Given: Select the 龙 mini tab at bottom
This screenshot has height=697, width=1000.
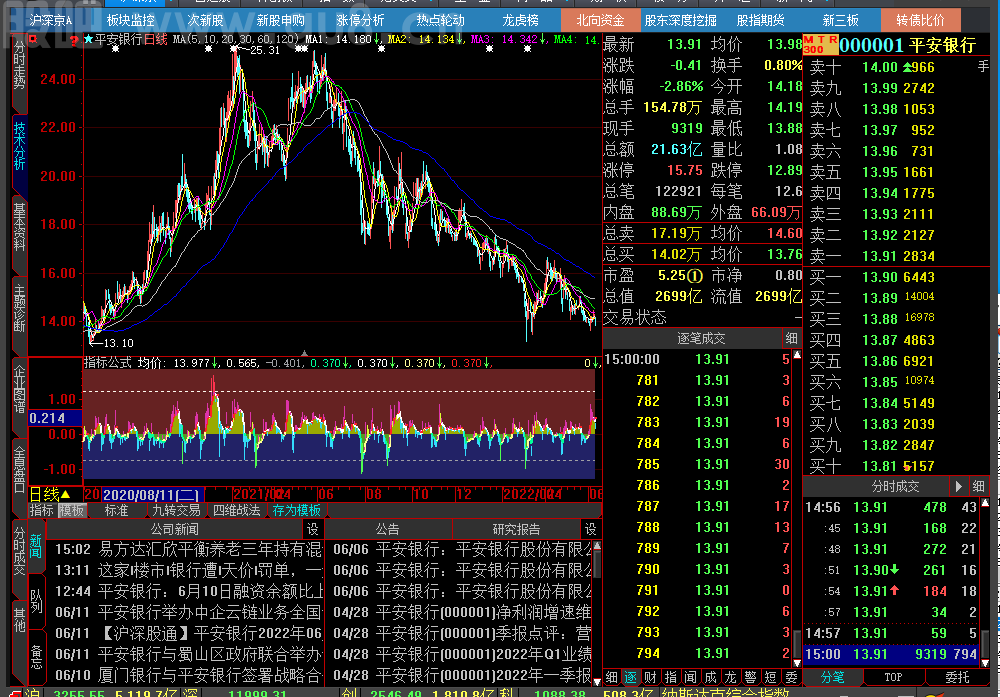Looking at the screenshot, I should tap(730, 677).
